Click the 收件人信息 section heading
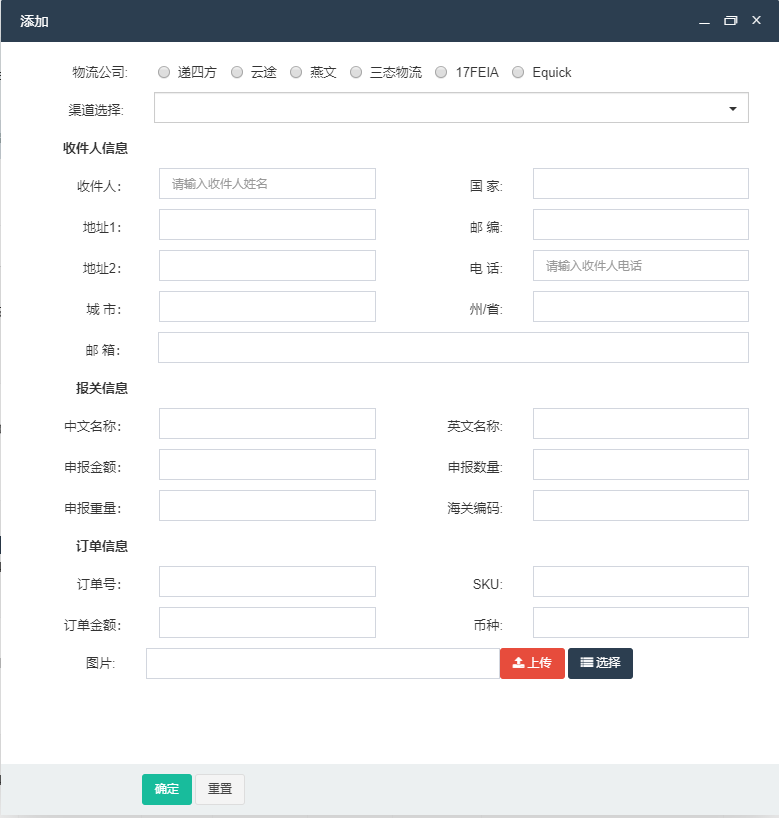This screenshot has height=818, width=779. click(x=95, y=148)
